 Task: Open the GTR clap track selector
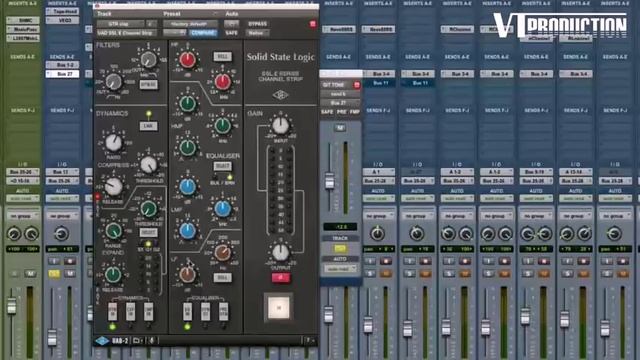pyautogui.click(x=120, y=24)
